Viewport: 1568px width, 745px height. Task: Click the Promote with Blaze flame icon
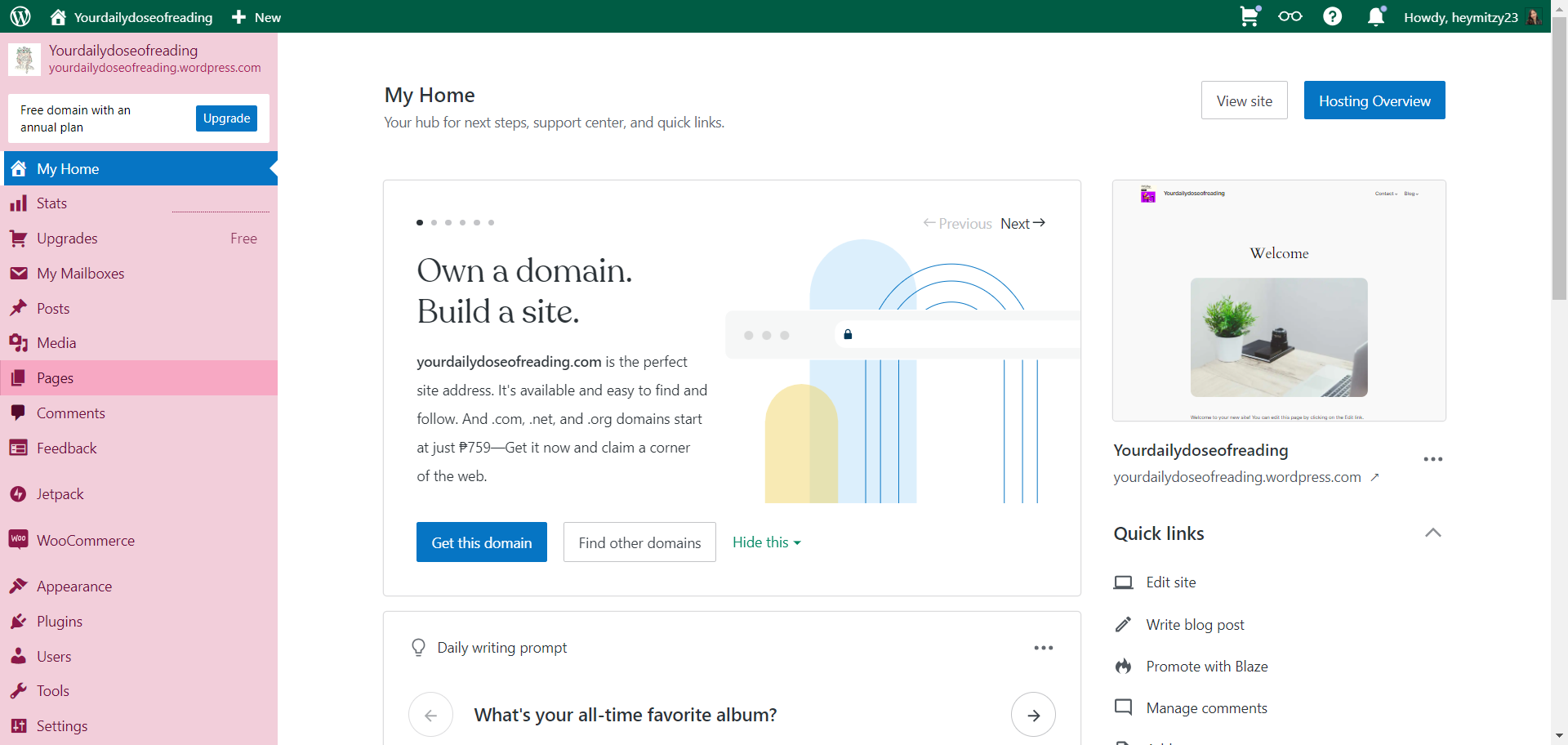pyautogui.click(x=1124, y=667)
